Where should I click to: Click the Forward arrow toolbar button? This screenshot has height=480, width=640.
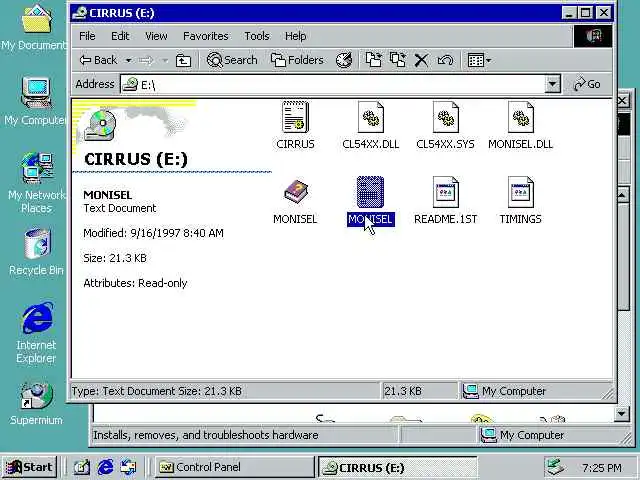(146, 60)
